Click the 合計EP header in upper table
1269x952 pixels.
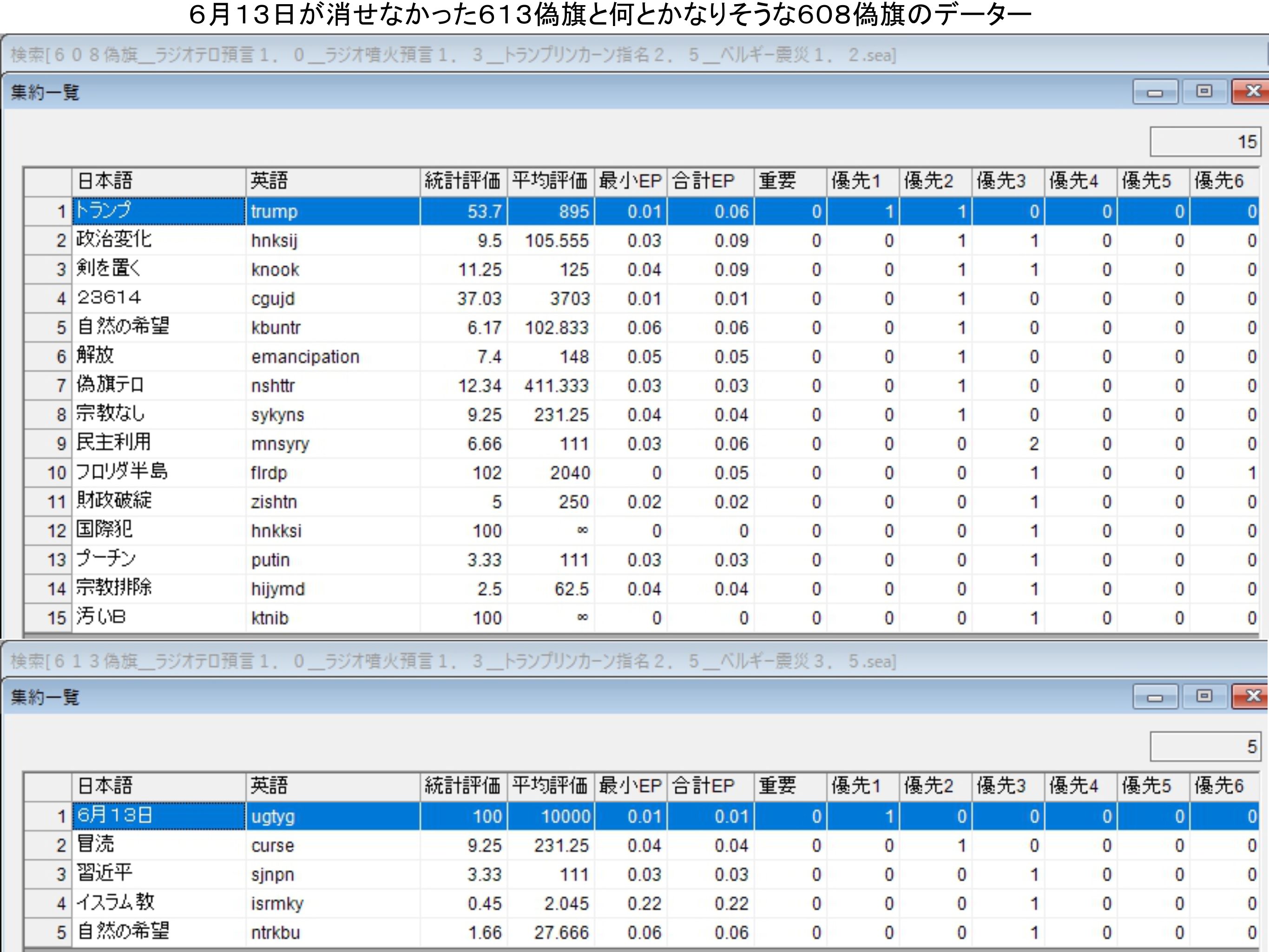[710, 181]
